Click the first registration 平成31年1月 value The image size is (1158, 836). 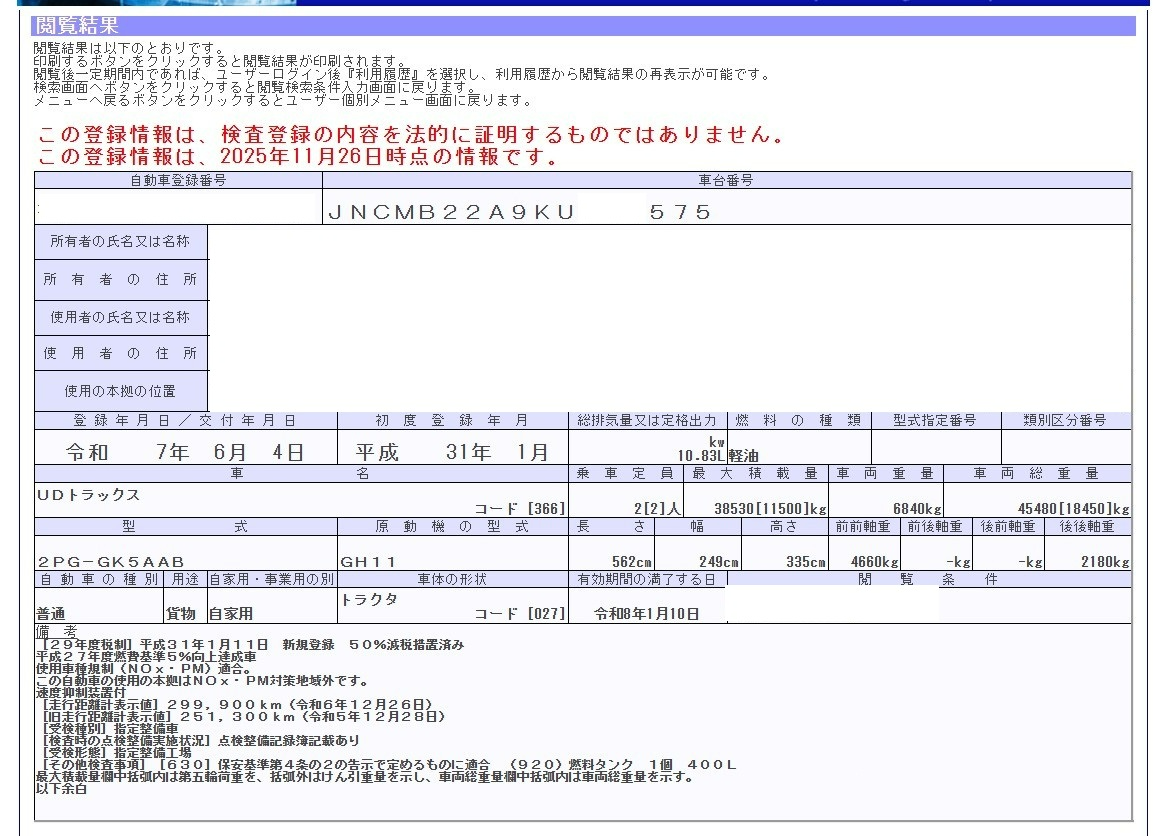pos(452,452)
